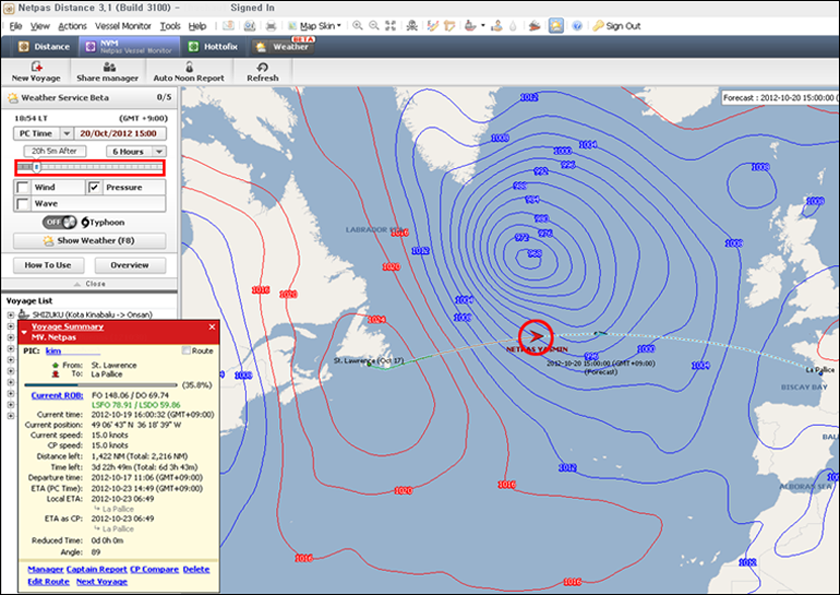Open the 6 Hours interval dropdown
The image size is (840, 595).
tap(159, 152)
